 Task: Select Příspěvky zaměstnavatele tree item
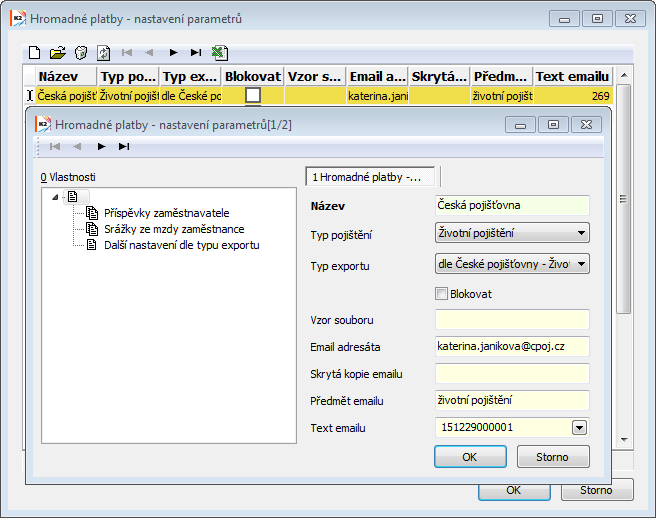166,213
